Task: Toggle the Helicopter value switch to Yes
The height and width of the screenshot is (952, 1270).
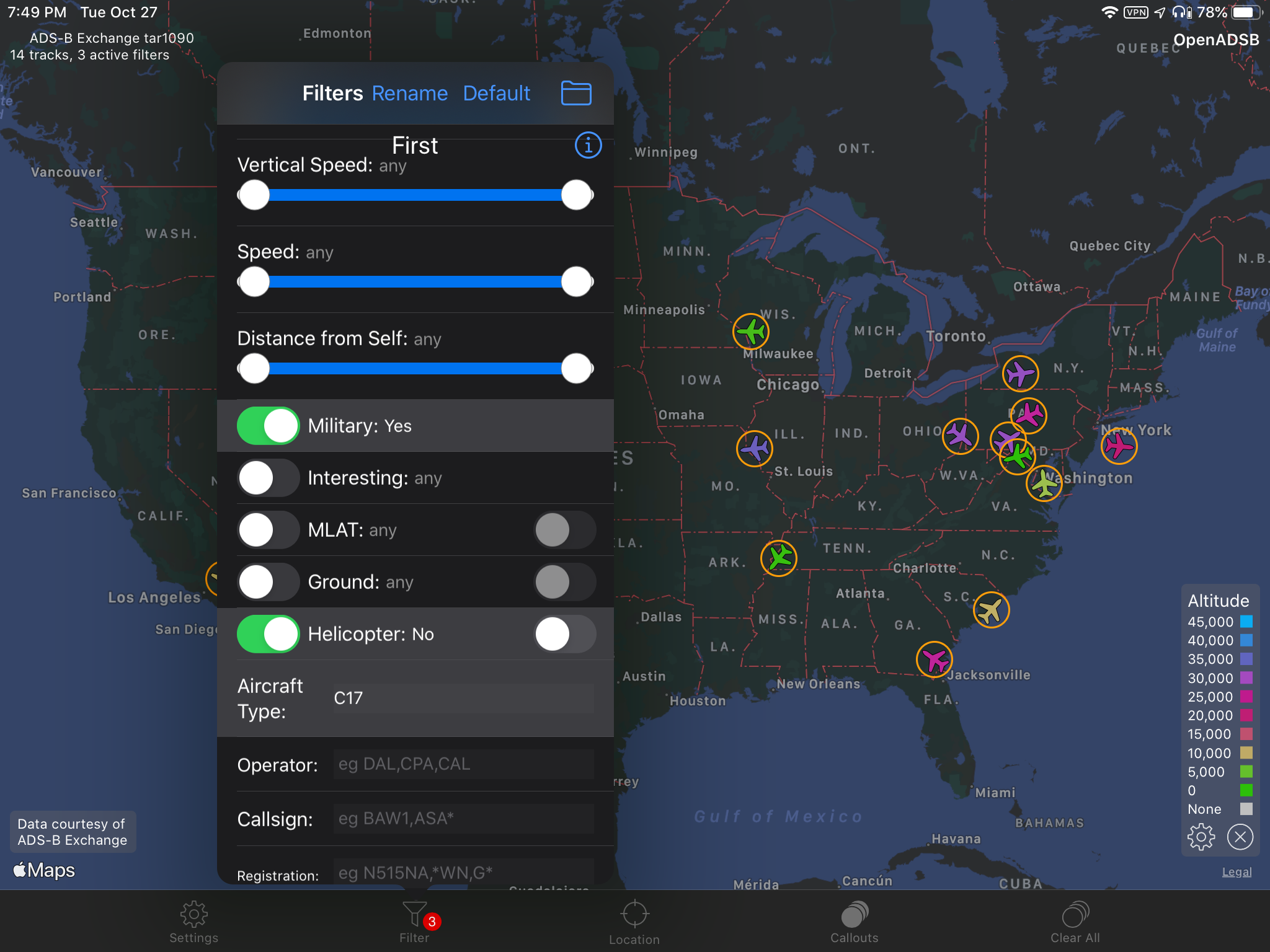Action: [565, 634]
